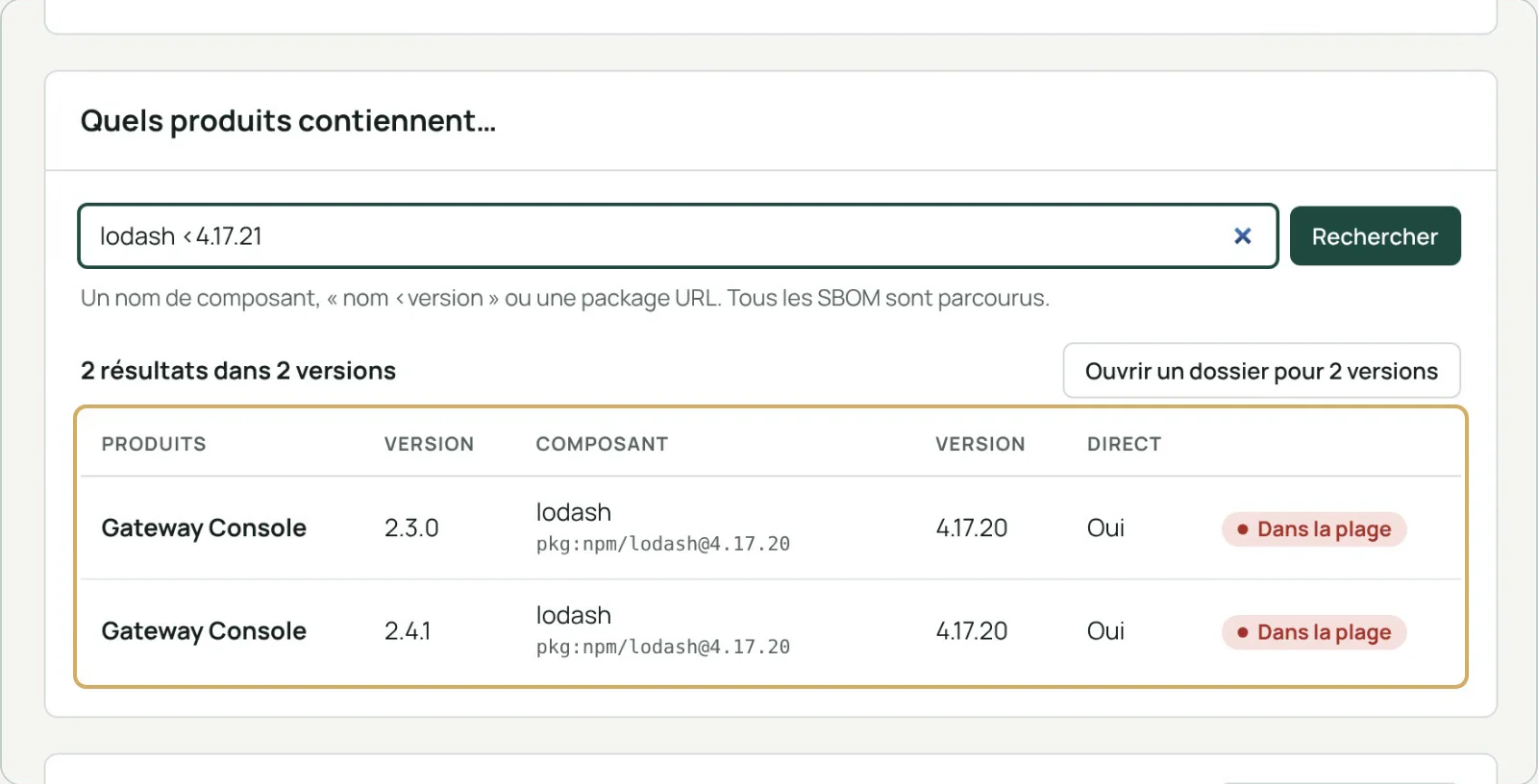Click "Oui" in the Gateway Console 2.4.1 row
The width and height of the screenshot is (1538, 784).
tap(1105, 631)
